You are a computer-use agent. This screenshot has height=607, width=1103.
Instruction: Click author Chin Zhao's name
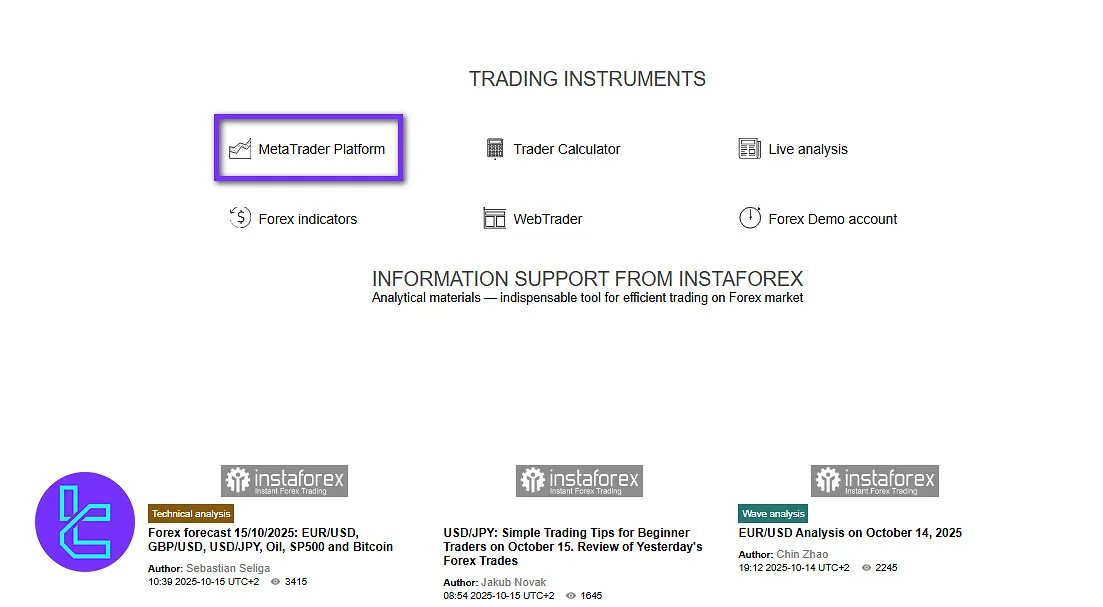pyautogui.click(x=805, y=554)
